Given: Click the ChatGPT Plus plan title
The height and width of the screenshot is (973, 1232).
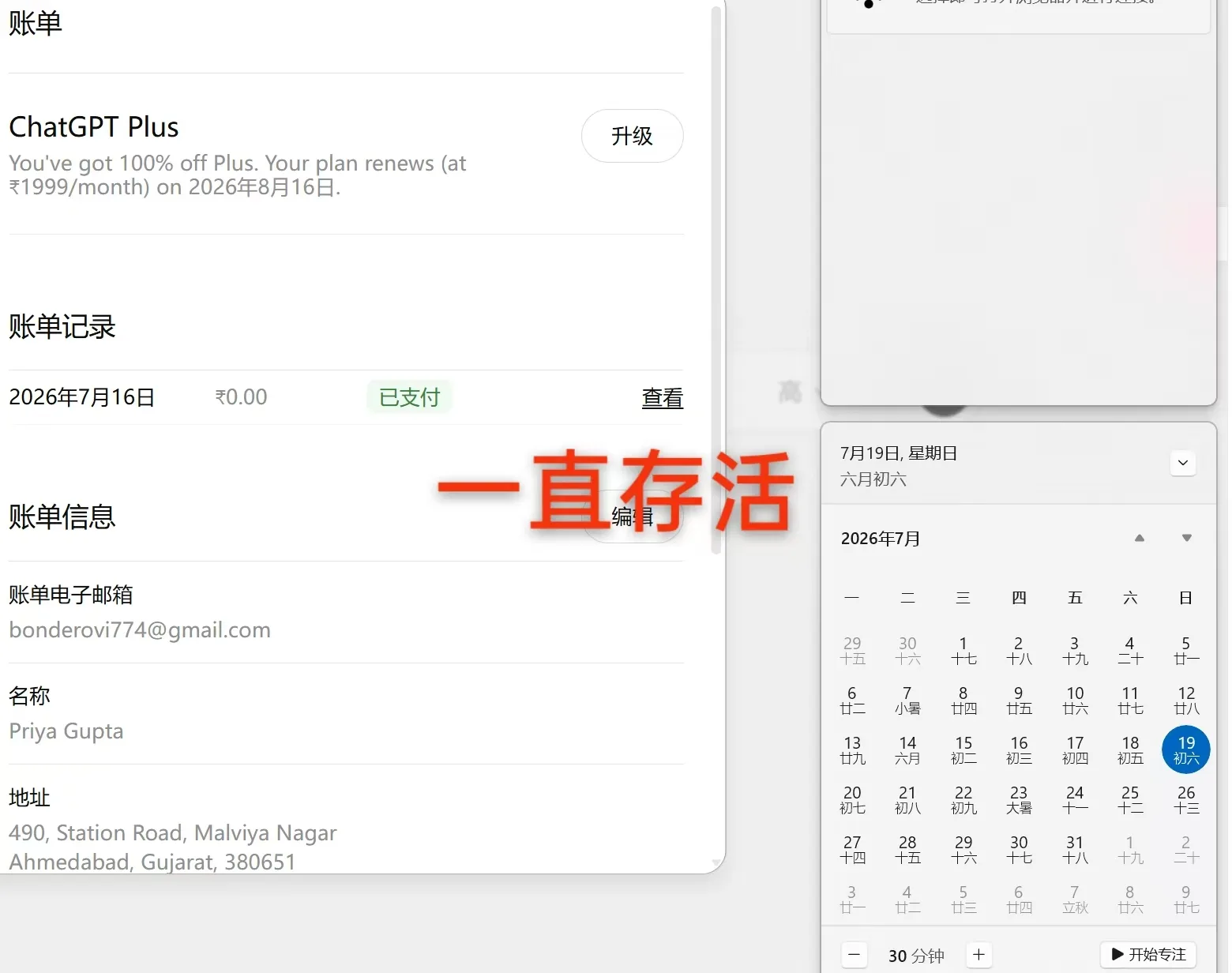Looking at the screenshot, I should pos(94,127).
